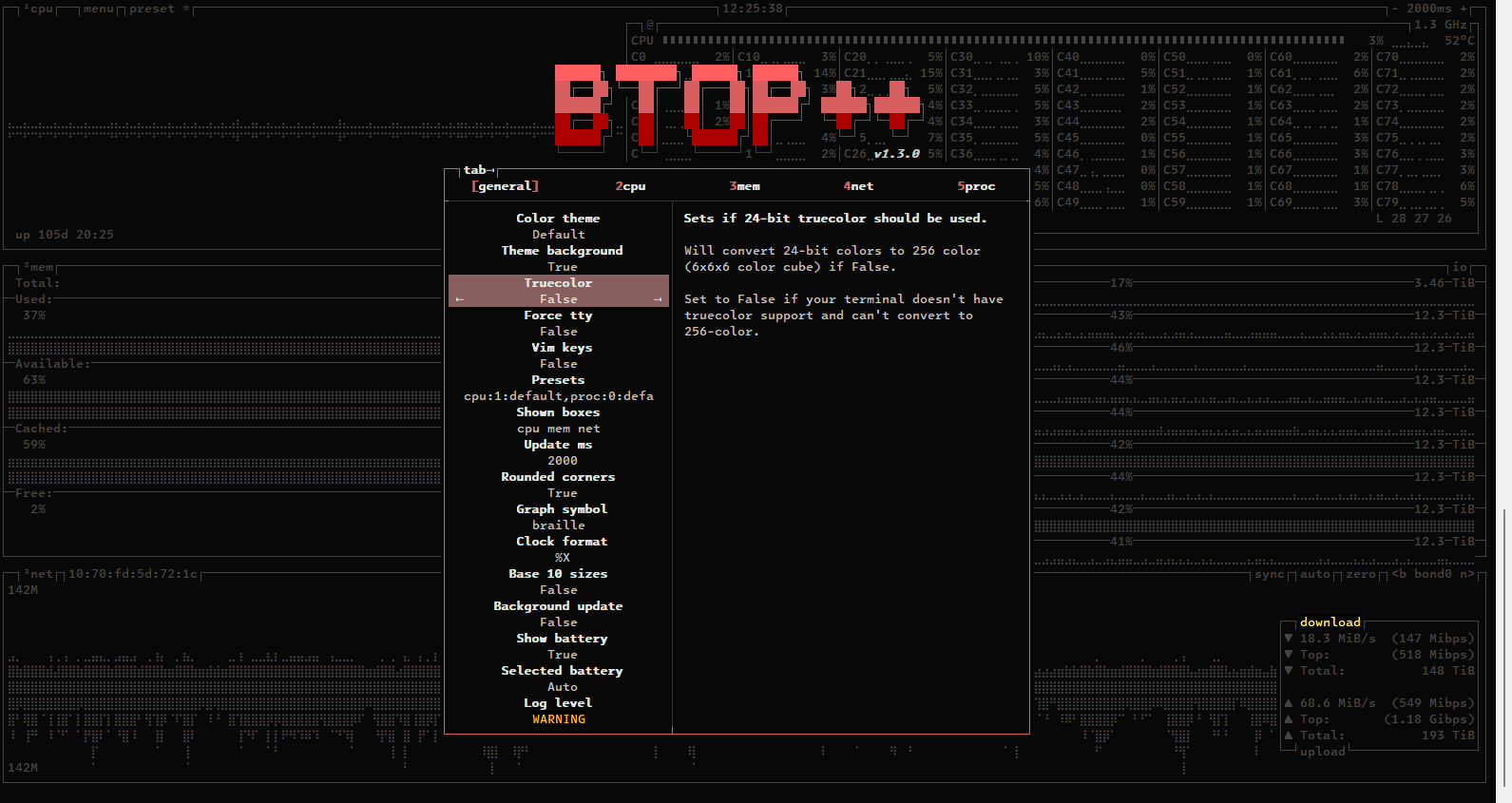Viewport: 1512px width, 803px height.
Task: Click the right arrow on Truecolor option
Action: [658, 299]
